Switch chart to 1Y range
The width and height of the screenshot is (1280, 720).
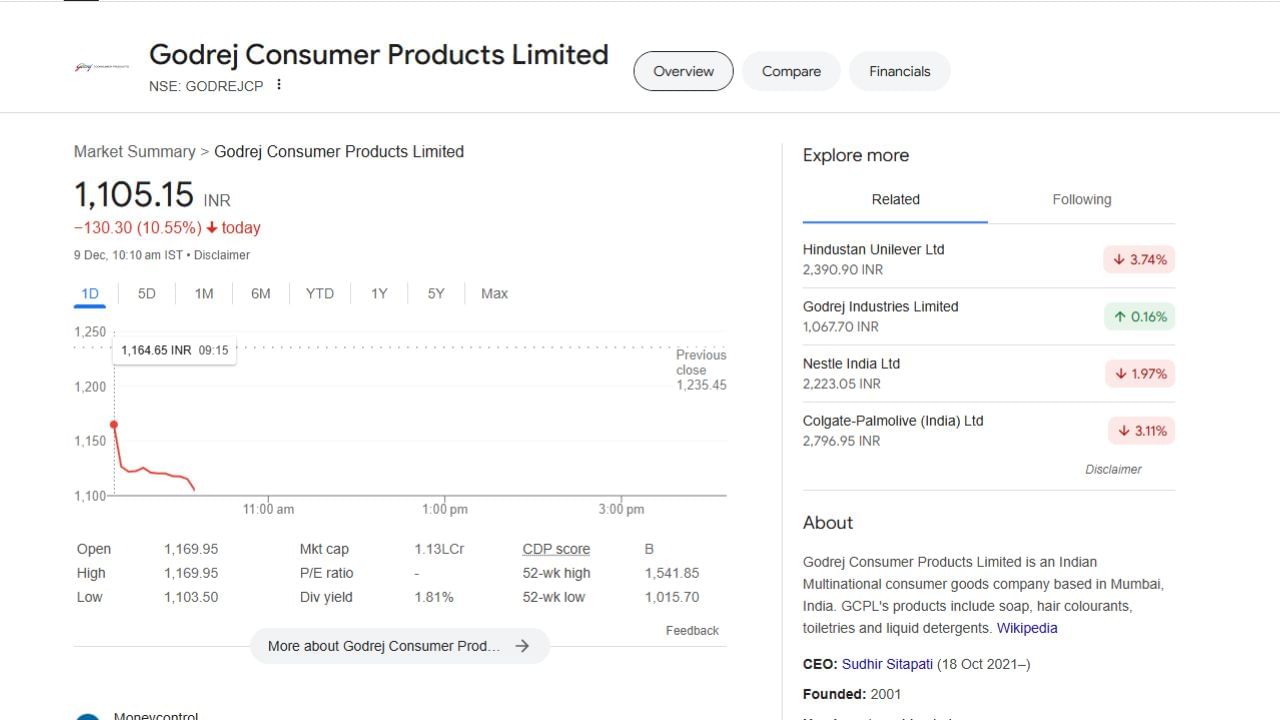[x=379, y=293]
